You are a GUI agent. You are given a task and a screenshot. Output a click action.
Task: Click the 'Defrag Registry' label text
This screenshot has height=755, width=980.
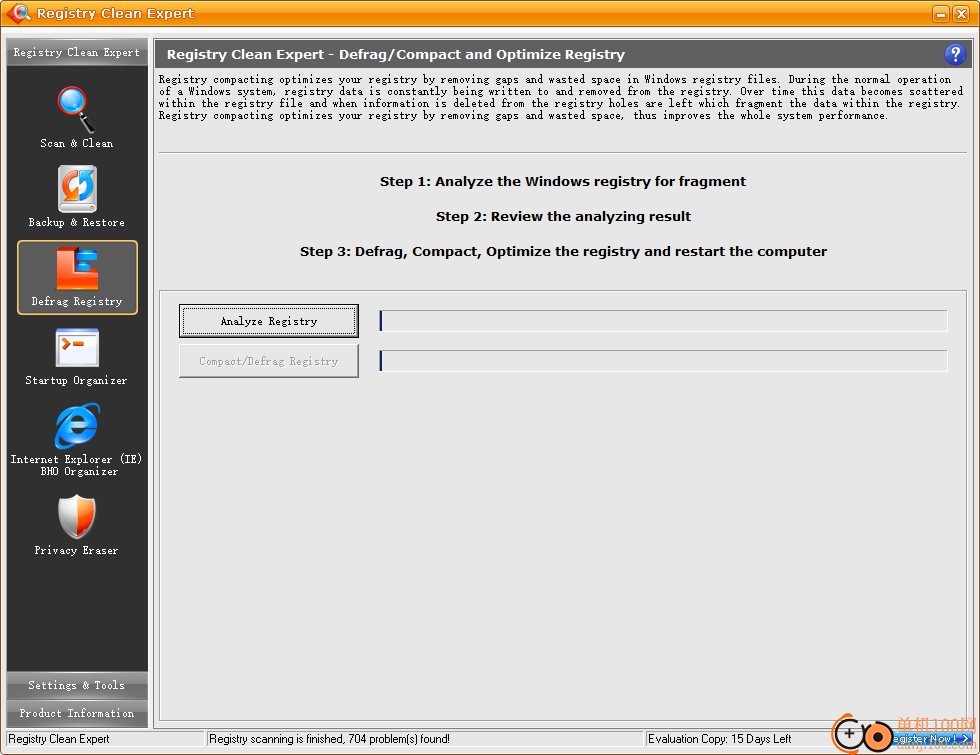pos(77,301)
